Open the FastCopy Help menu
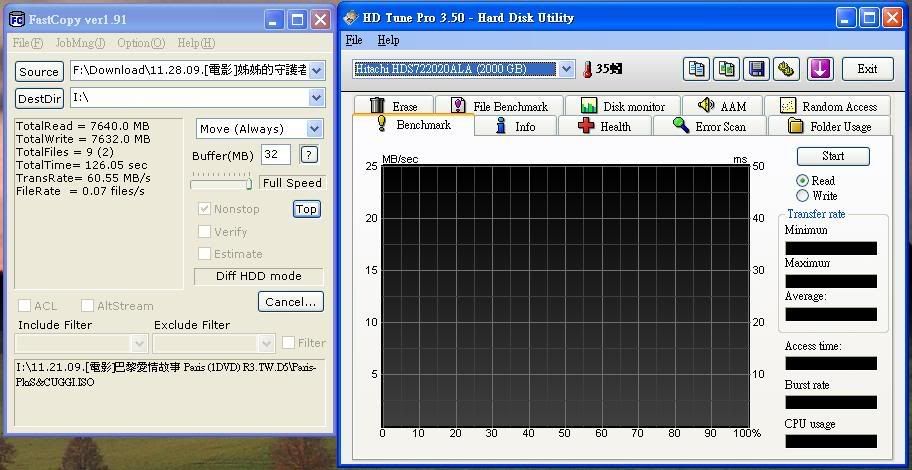Image resolution: width=912 pixels, height=470 pixels. coord(196,43)
